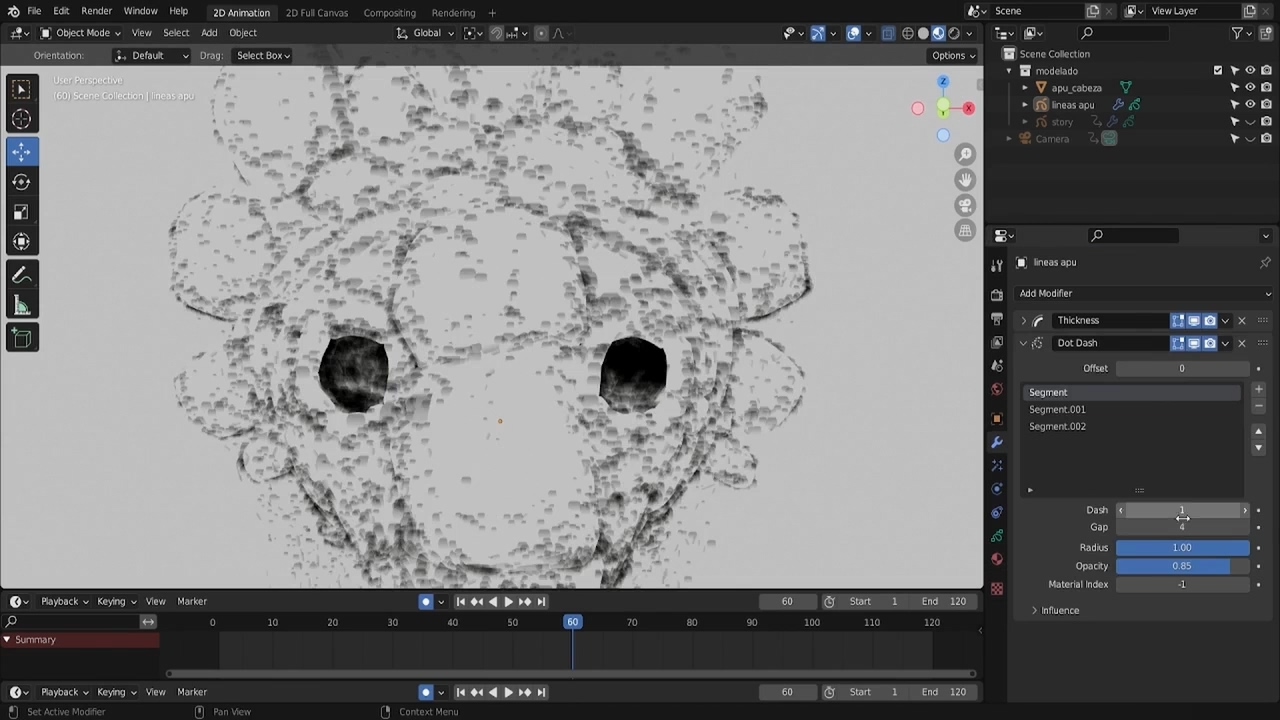
Task: Adjust the Opacity slider at 0.85
Action: point(1182,566)
